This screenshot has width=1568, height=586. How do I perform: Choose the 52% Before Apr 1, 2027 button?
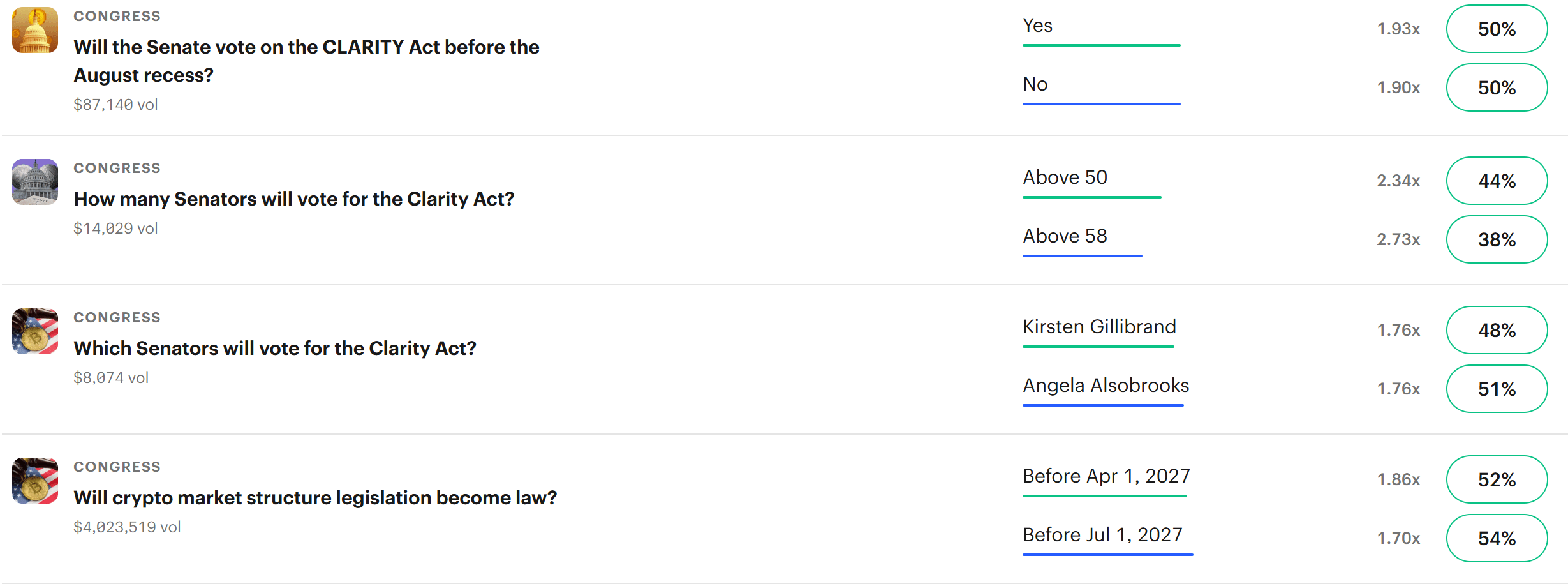(x=1497, y=479)
